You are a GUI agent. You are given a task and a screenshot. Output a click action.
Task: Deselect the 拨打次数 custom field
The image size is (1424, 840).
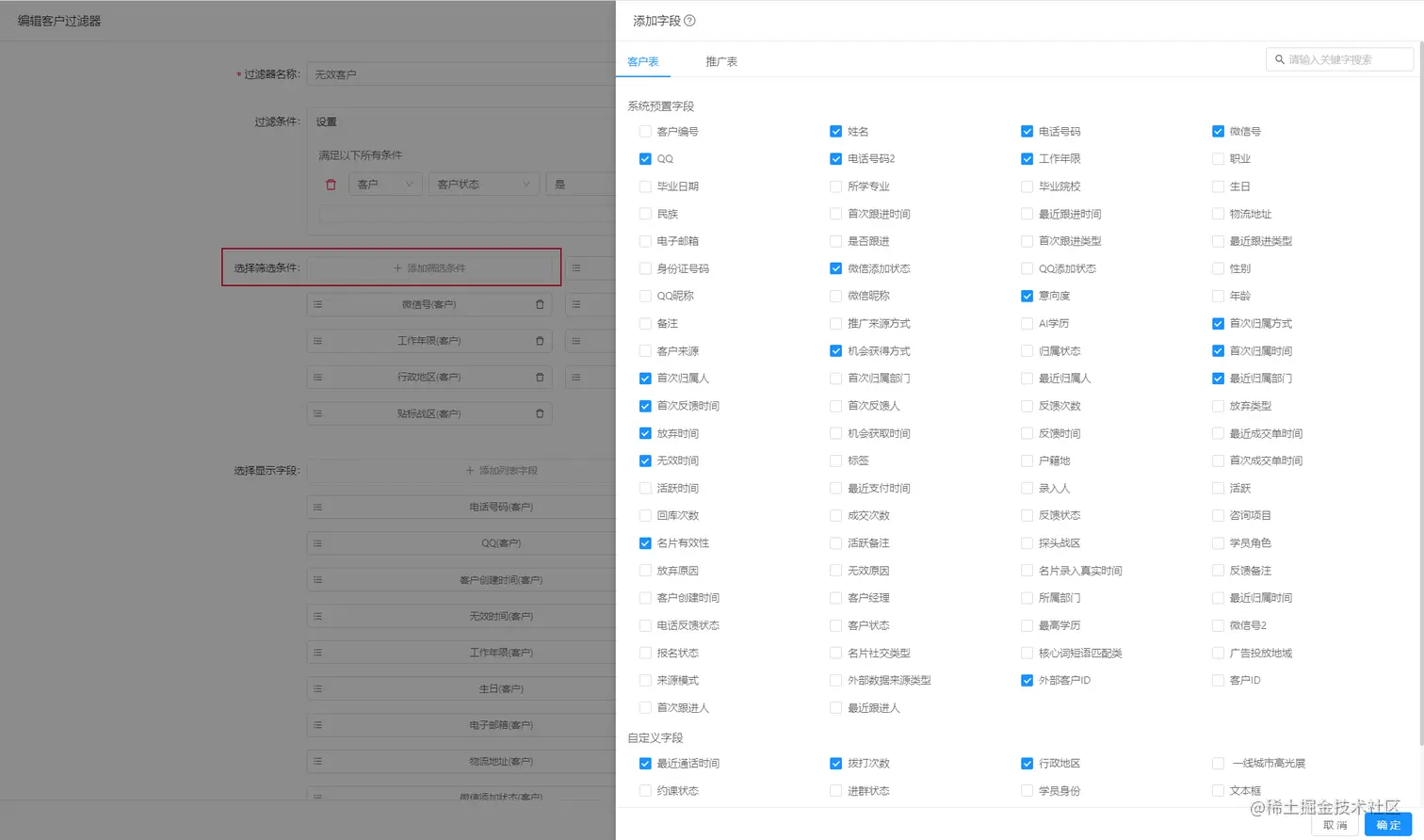(x=835, y=764)
